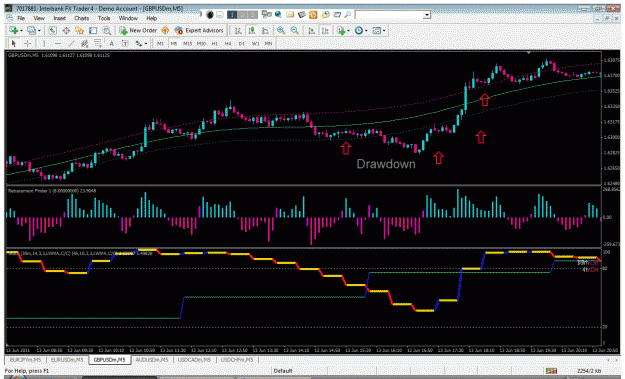Select the equidistant channel tool
Viewport: 625px width, 379px height.
[85, 43]
